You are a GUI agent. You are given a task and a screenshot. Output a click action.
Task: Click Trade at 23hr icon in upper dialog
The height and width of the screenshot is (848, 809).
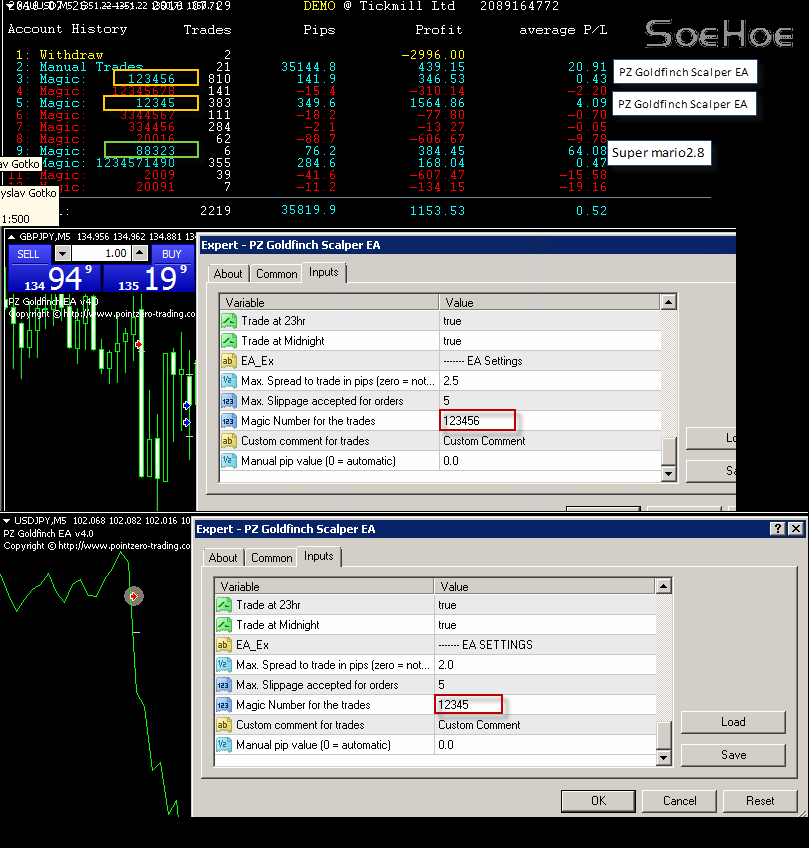tap(229, 321)
